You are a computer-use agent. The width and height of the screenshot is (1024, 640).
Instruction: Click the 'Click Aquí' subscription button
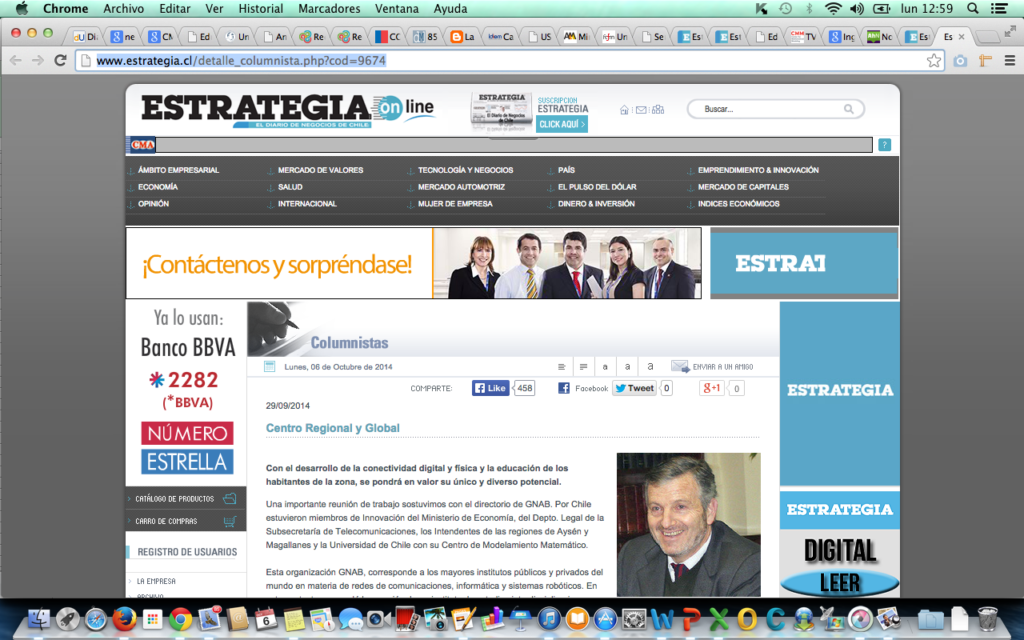[x=562, y=124]
